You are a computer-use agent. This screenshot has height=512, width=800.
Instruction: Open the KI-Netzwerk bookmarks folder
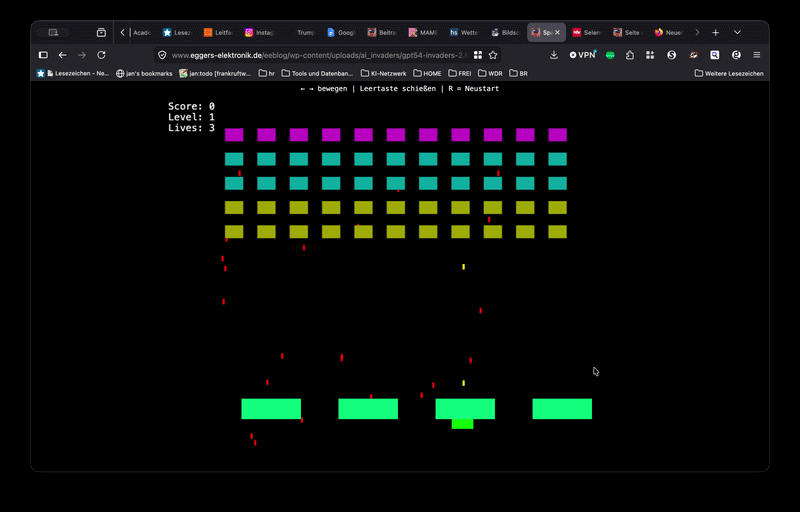pyautogui.click(x=384, y=73)
